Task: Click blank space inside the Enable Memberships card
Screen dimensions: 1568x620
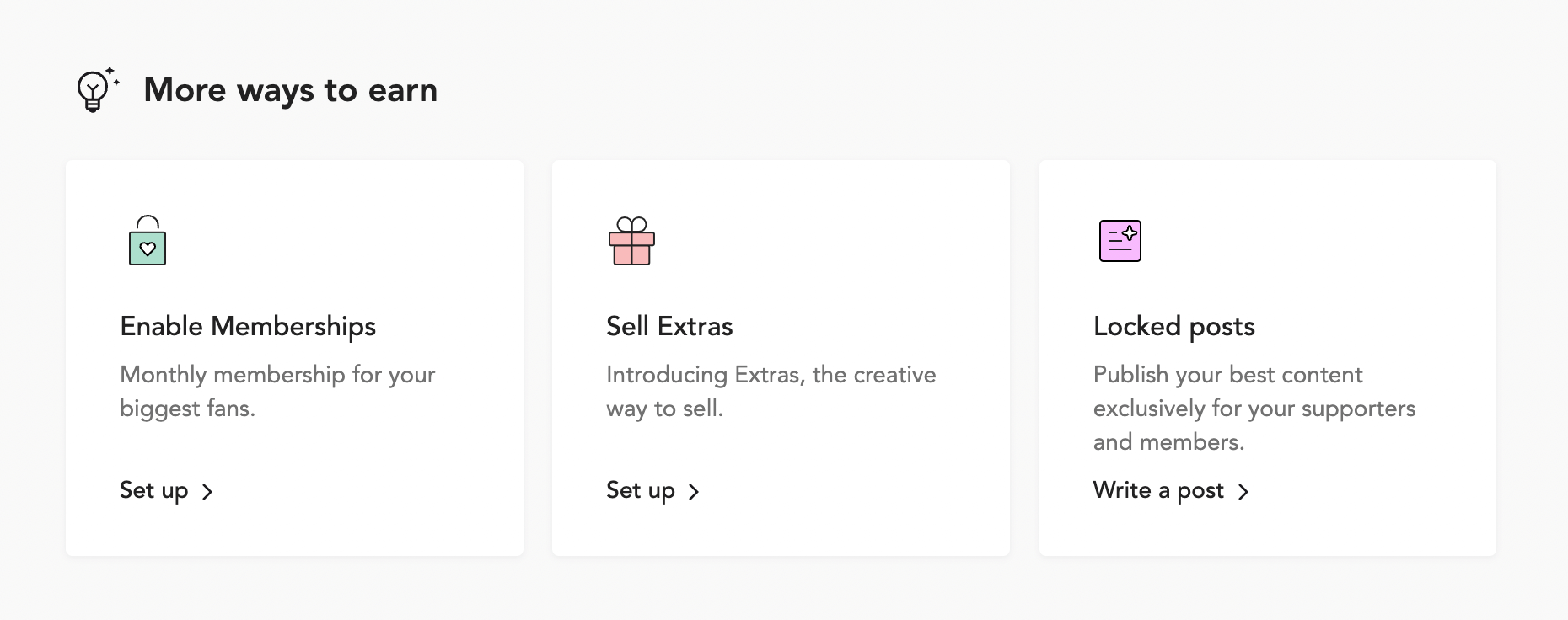Action: pos(379,236)
